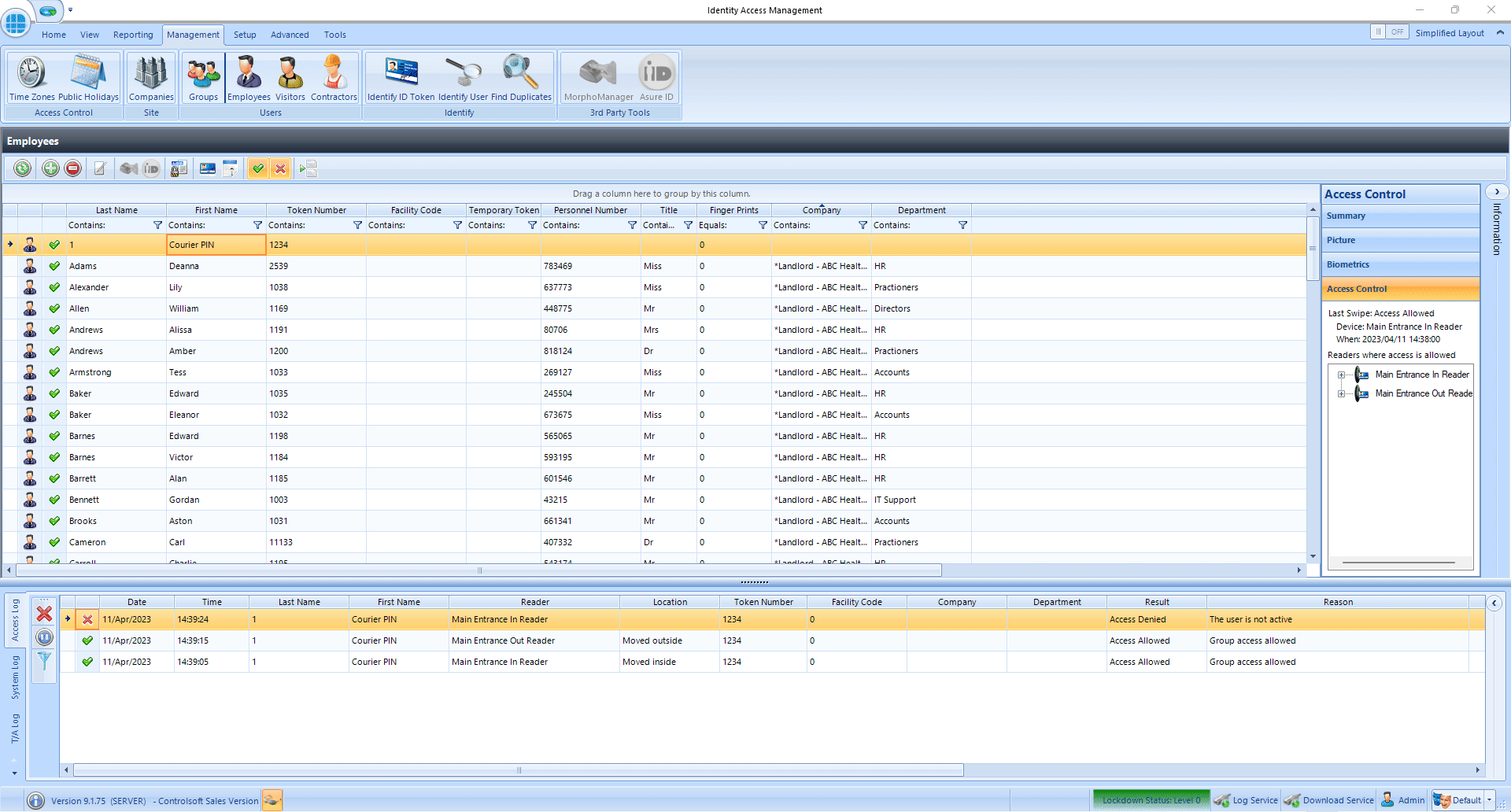Screen dimensions: 1511x812
Task: Open the Last Name filter condition funnel
Action: [157, 226]
